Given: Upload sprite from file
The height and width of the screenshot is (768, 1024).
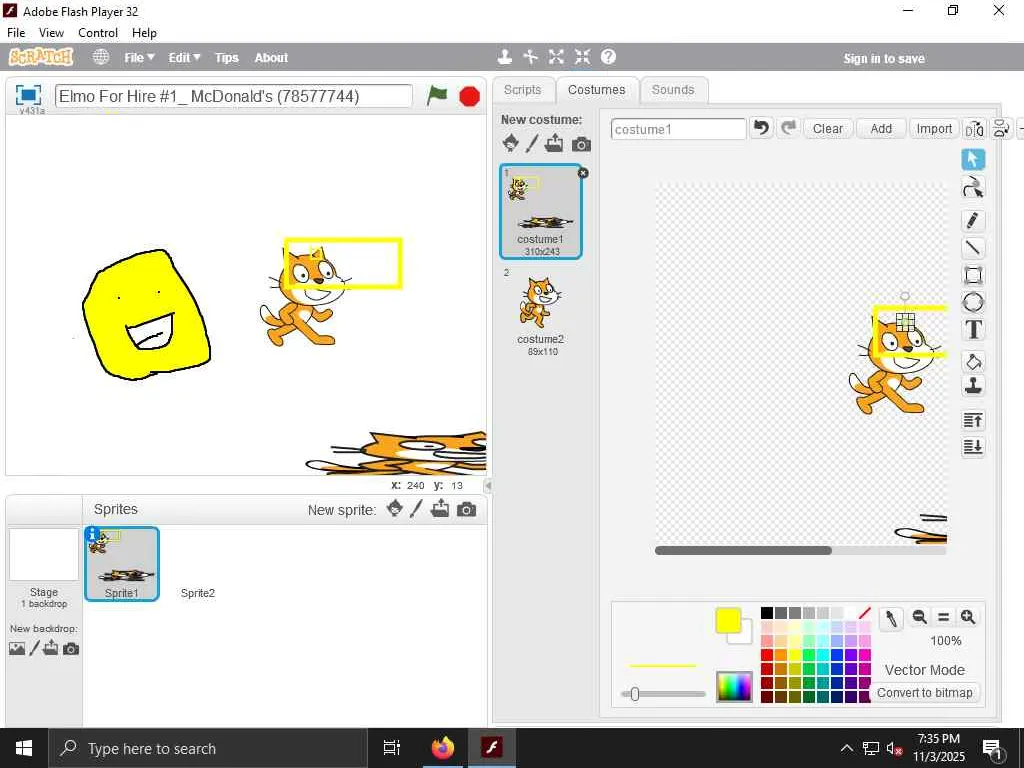Looking at the screenshot, I should [440, 509].
